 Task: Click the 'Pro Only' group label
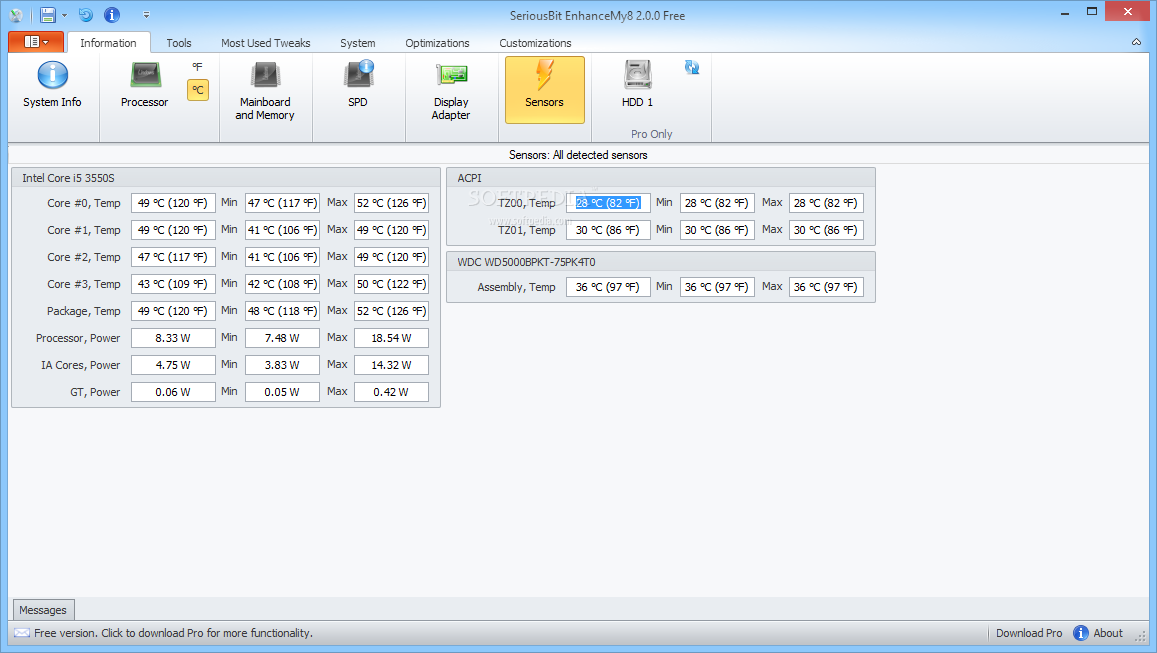652,134
